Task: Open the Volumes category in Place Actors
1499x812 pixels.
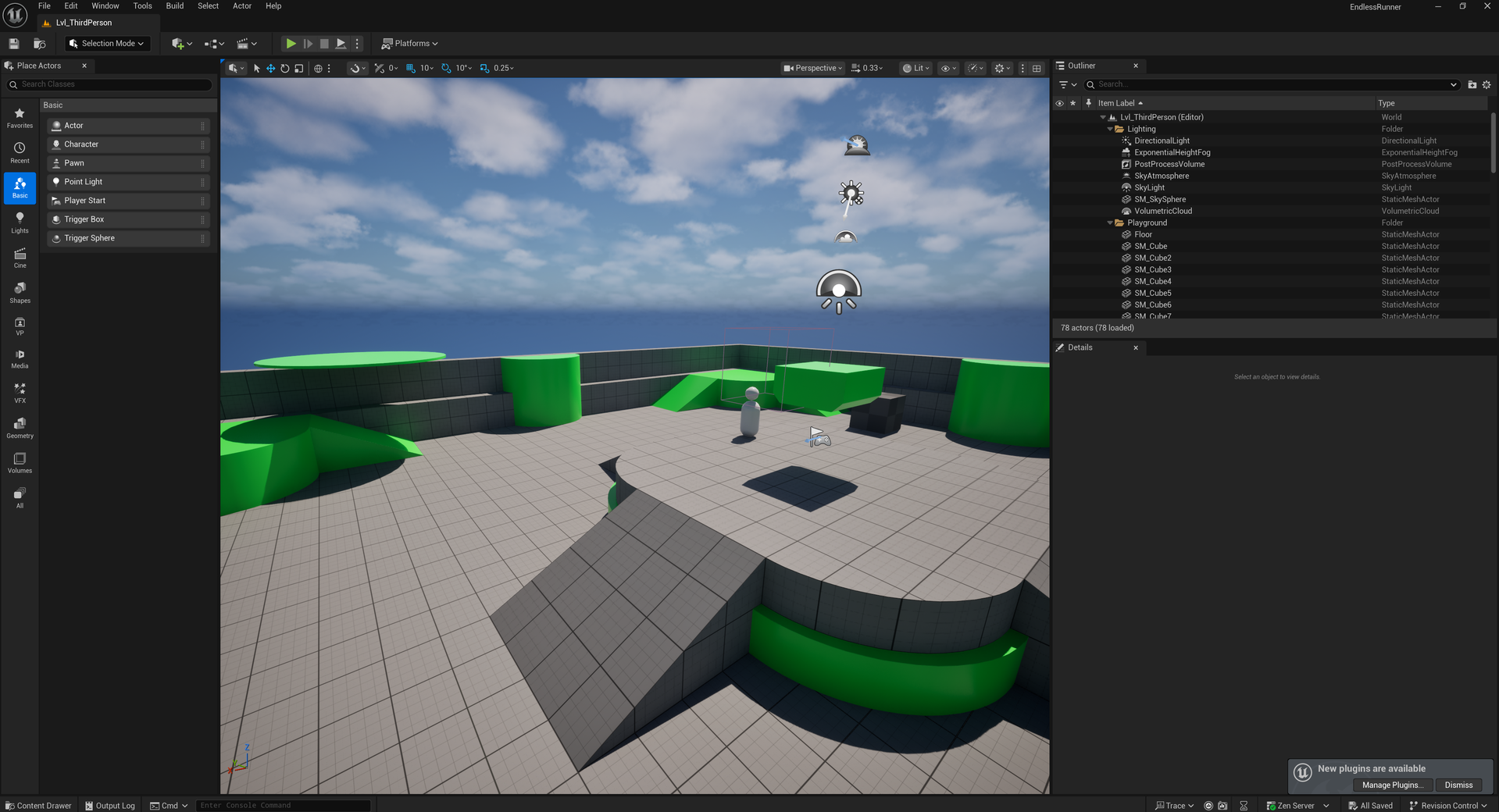Action: tap(20, 463)
